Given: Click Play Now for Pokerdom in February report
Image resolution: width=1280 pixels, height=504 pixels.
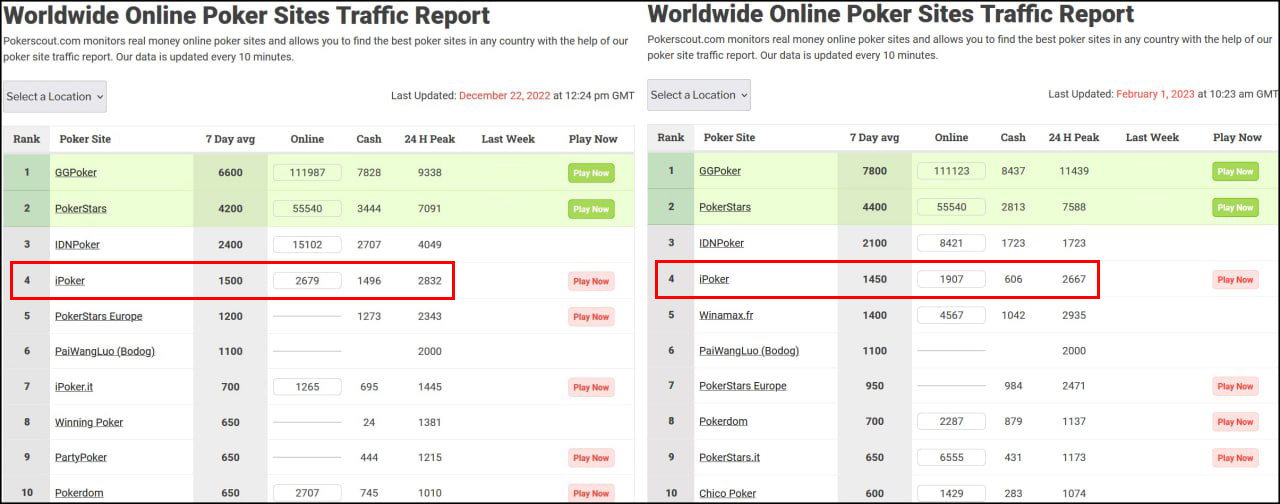Looking at the screenshot, I should click(1236, 421).
